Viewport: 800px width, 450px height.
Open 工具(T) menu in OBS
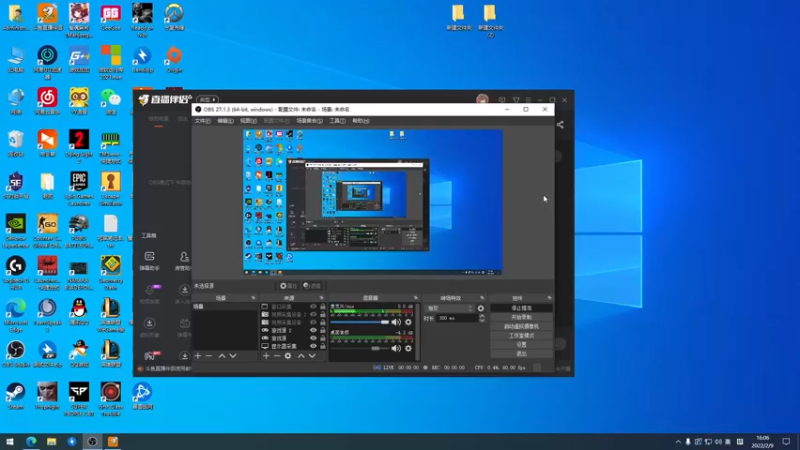[x=337, y=121]
